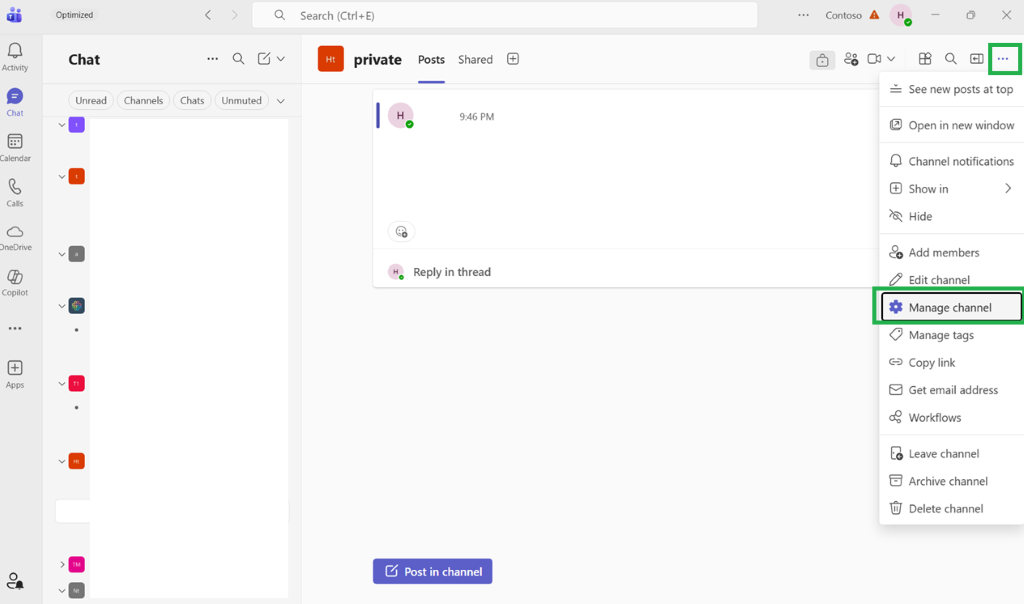Choose Edit channel in the menu
This screenshot has height=604, width=1024.
(952, 279)
